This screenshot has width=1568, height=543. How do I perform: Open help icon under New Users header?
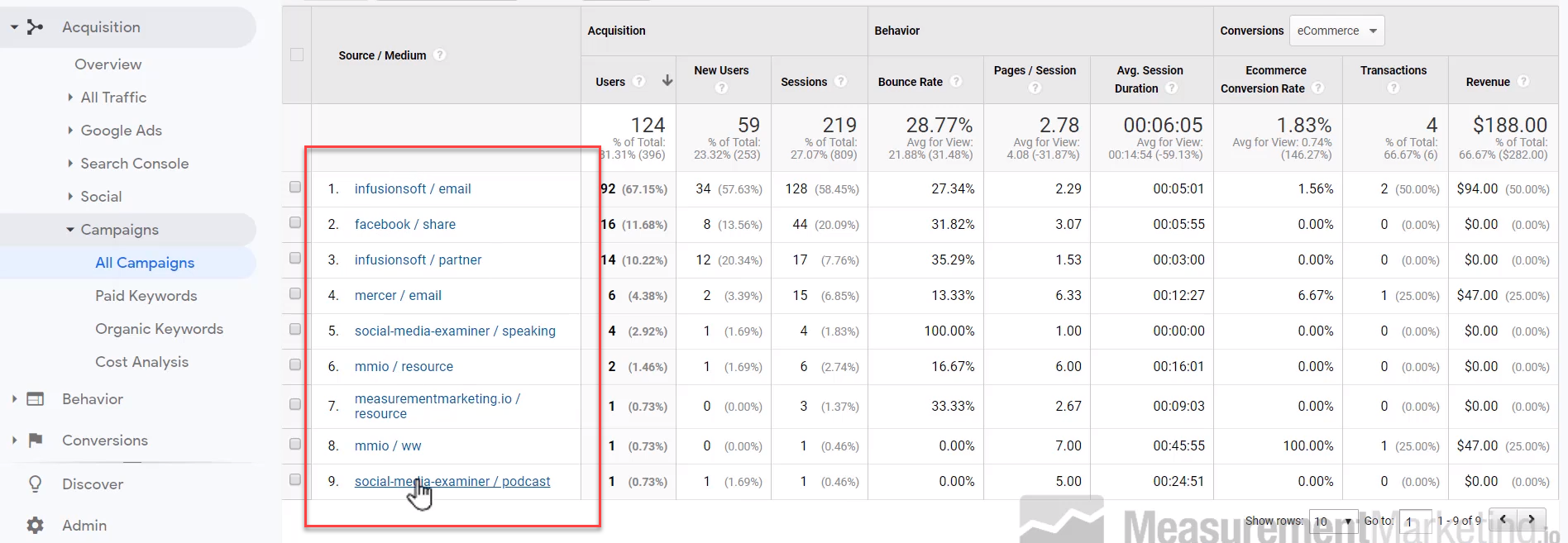(x=722, y=88)
